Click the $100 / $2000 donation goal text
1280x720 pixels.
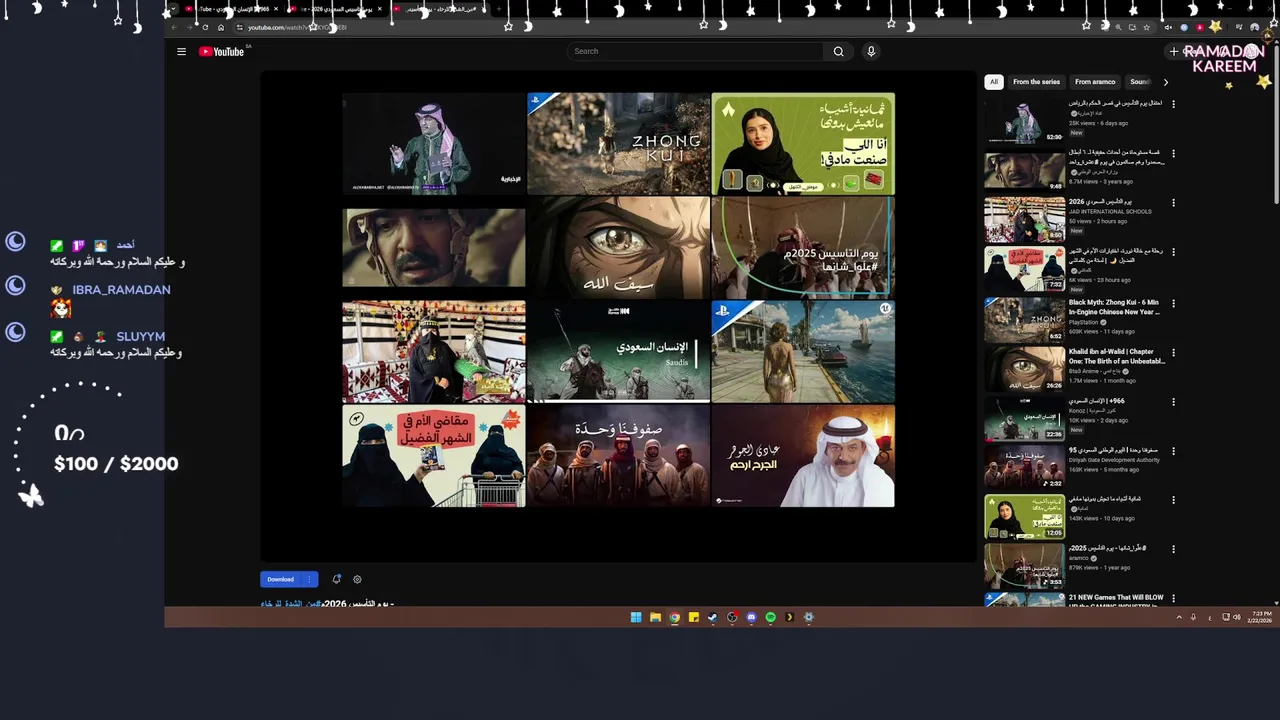point(116,464)
